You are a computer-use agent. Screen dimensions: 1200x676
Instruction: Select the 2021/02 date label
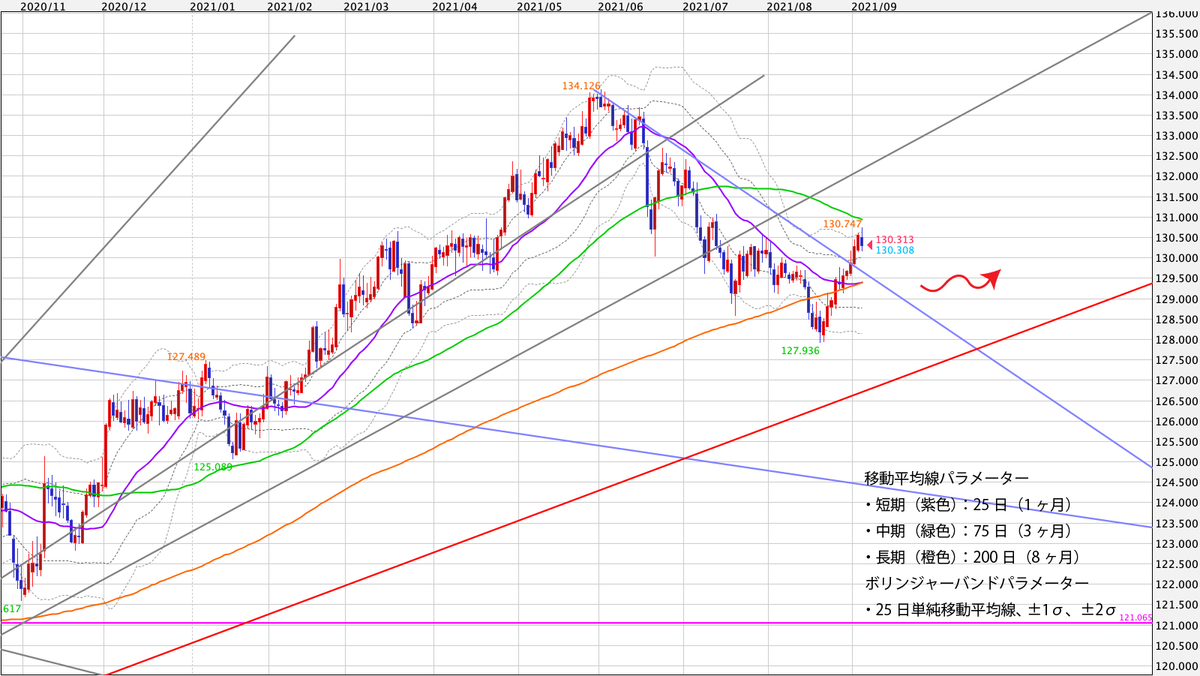coord(290,6)
